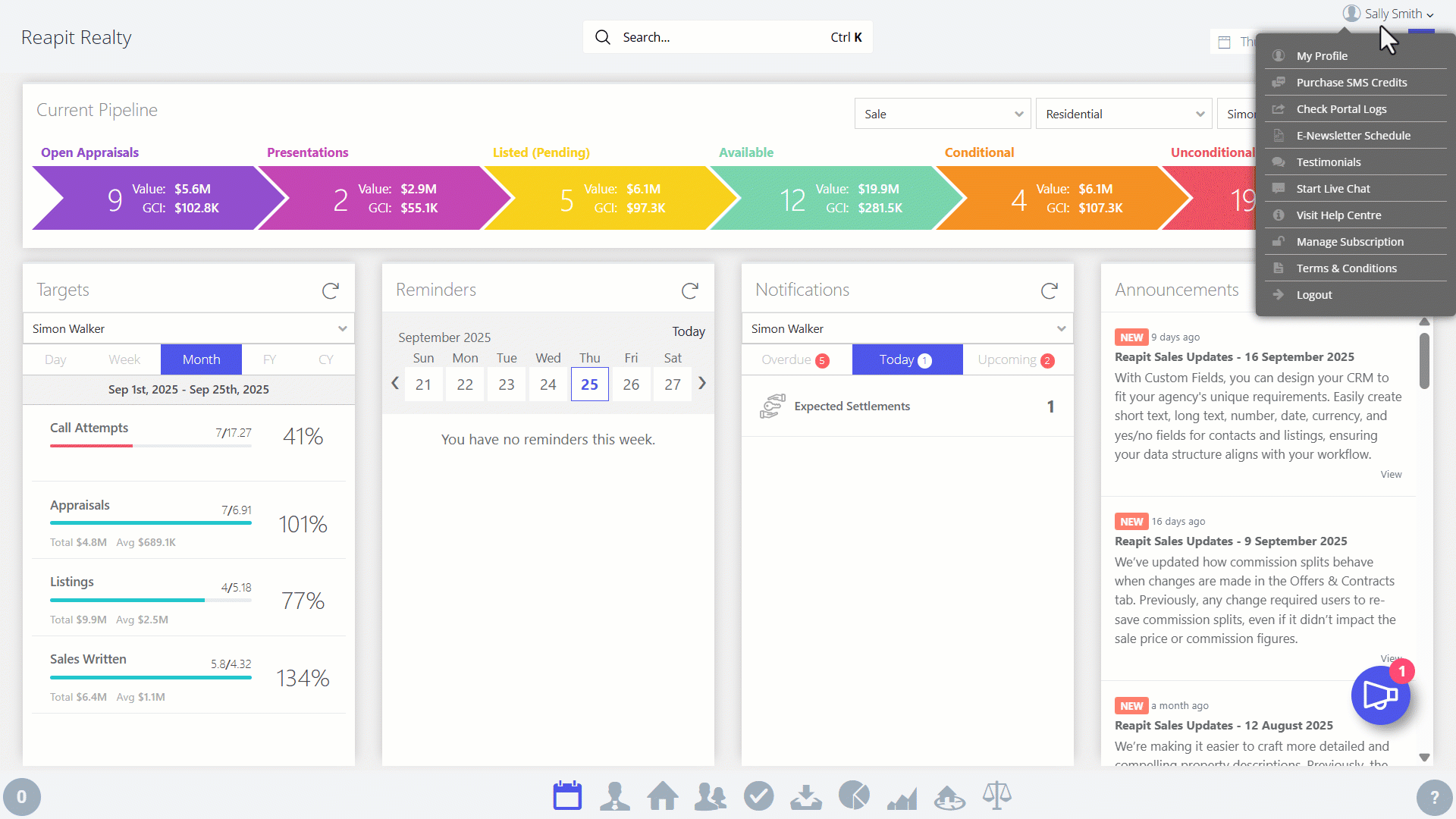Switch Targets period to Day

click(55, 359)
